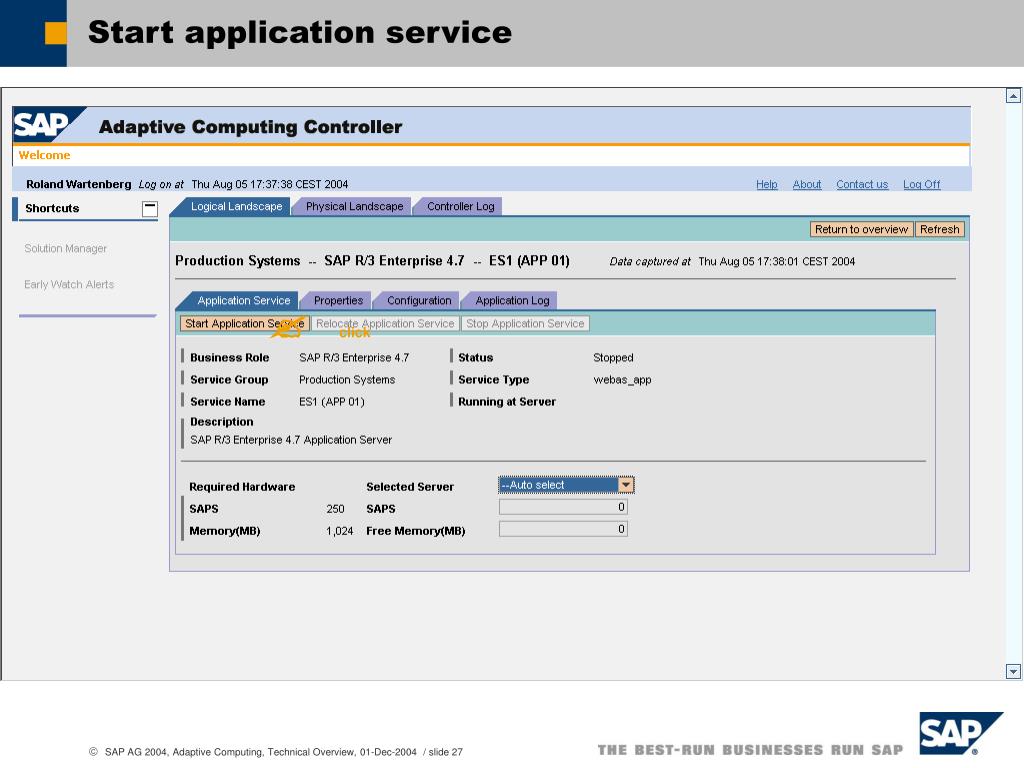Switch to the Configuration tab
This screenshot has height=768, width=1024.
coord(419,300)
